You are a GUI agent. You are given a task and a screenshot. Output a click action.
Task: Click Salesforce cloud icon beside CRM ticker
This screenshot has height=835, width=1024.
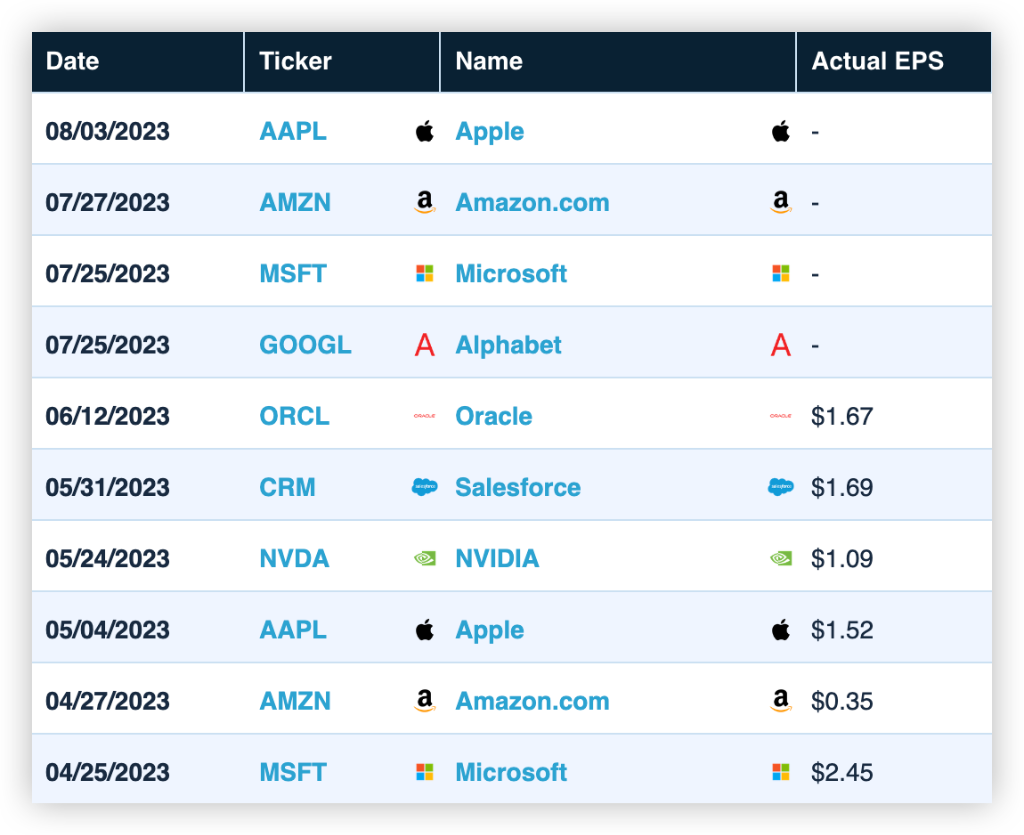pyautogui.click(x=425, y=487)
